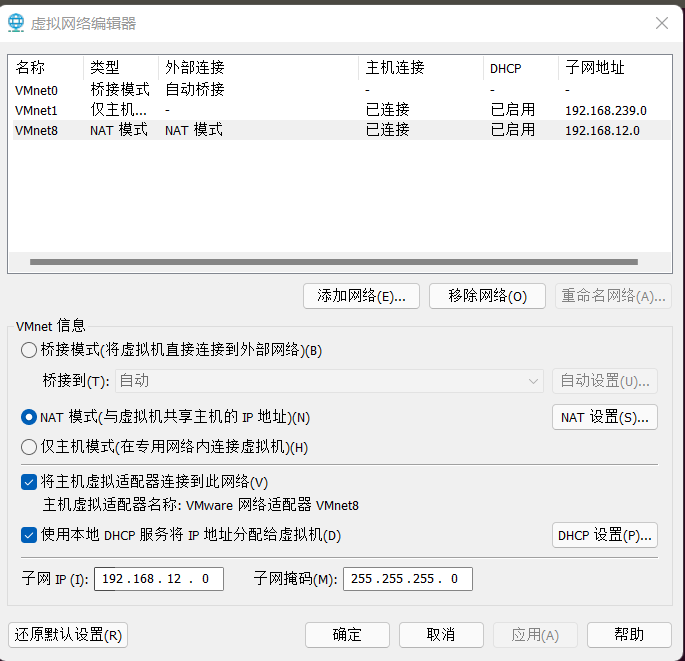
Task: Click 还原默认设置(R) button
Action: click(68, 635)
